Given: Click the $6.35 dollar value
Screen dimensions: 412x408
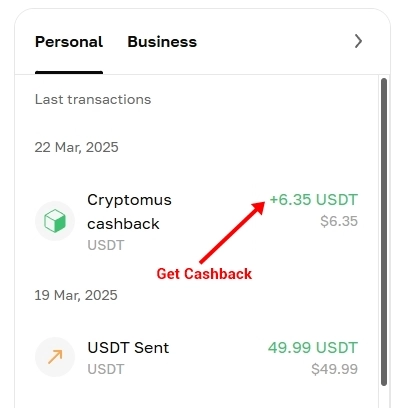Looking at the screenshot, I should (x=339, y=221).
